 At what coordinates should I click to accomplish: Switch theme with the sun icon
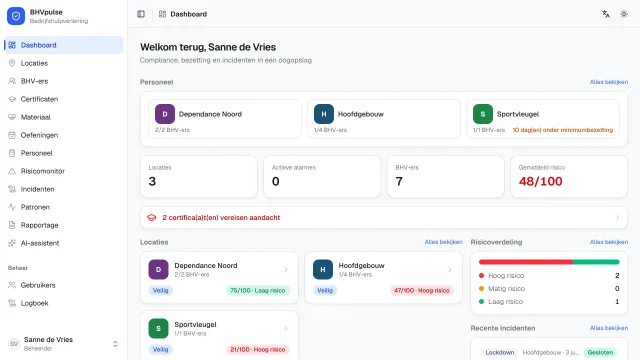624,14
